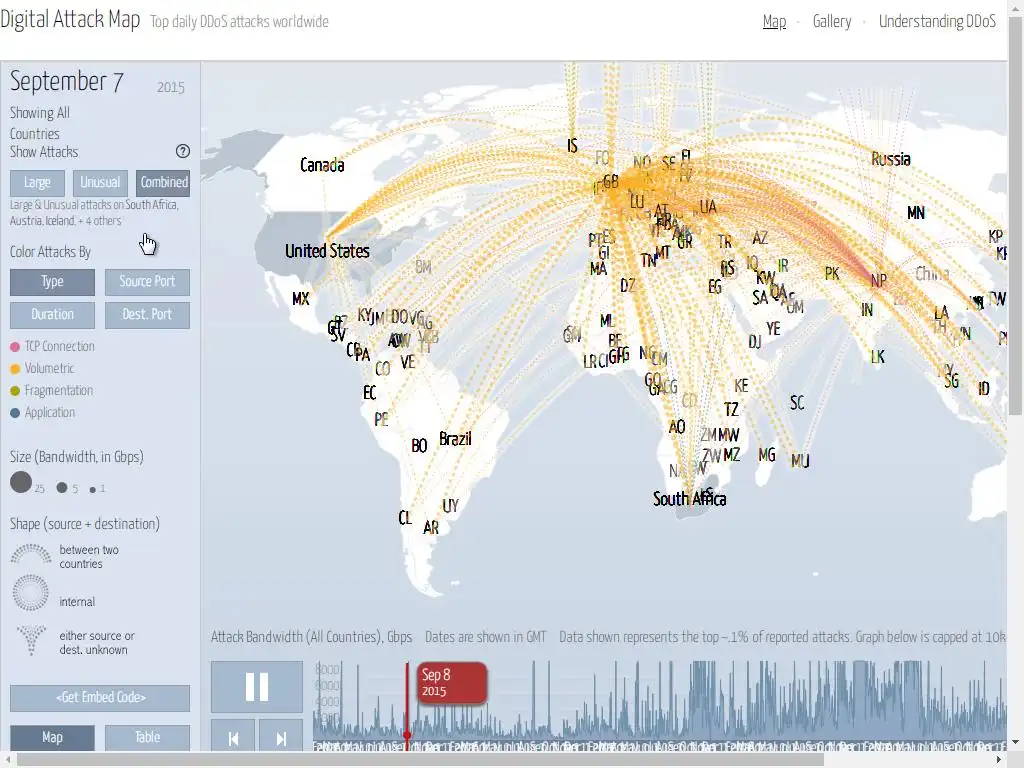
Task: Click the MX country label
Action: pyautogui.click(x=300, y=299)
